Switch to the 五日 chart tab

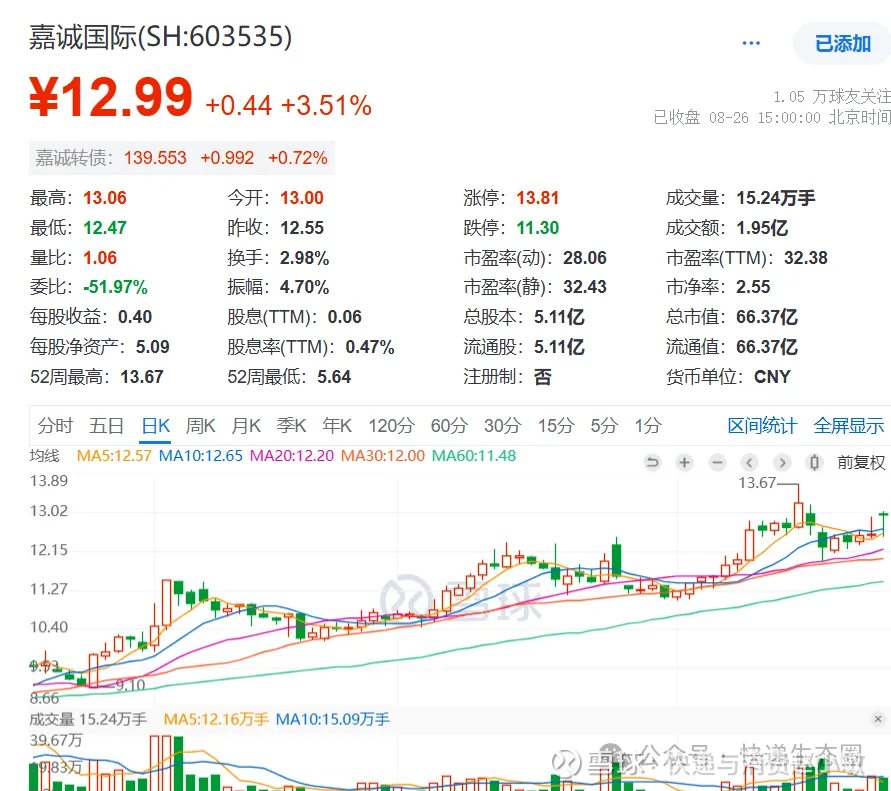[x=106, y=425]
